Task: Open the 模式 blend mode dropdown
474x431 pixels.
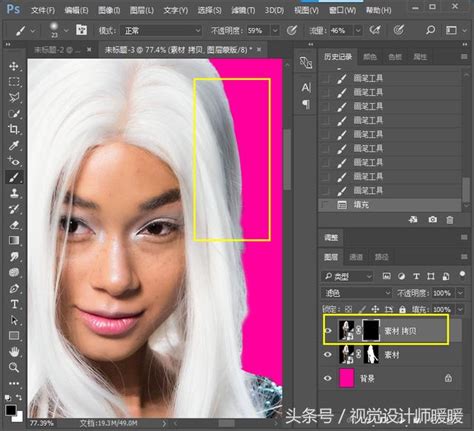Action: (161, 31)
